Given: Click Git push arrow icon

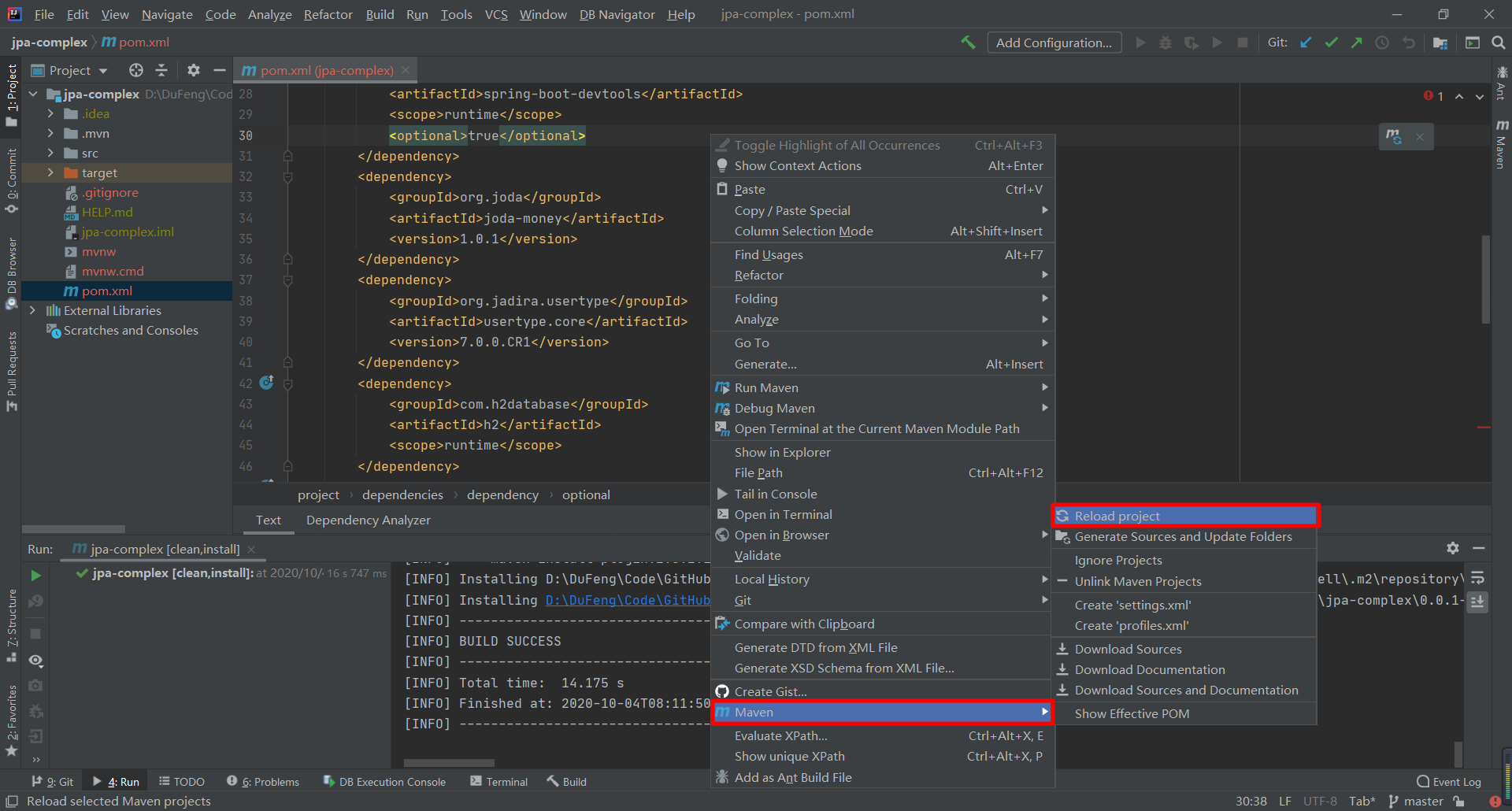Looking at the screenshot, I should 1356,43.
